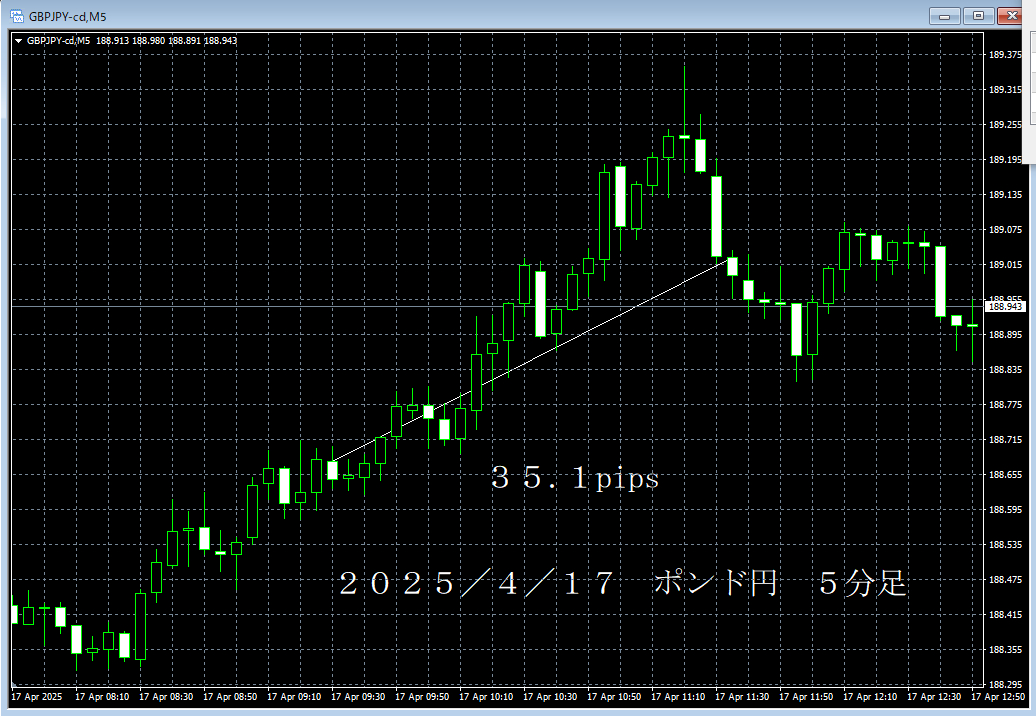Screen dimensions: 1036x716
Task: Click the 17 Apr 10:30 time label
Action: tap(550, 697)
